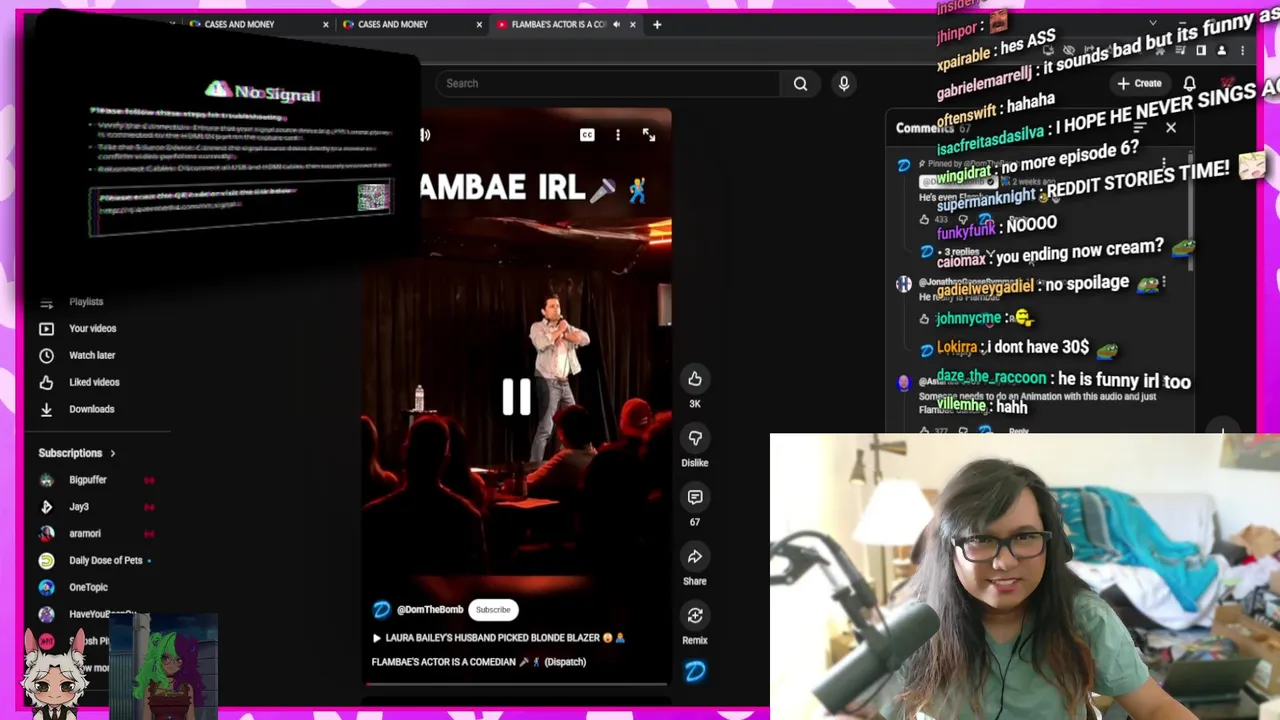Switch to the second CASES AND MONEY tab

[412, 24]
